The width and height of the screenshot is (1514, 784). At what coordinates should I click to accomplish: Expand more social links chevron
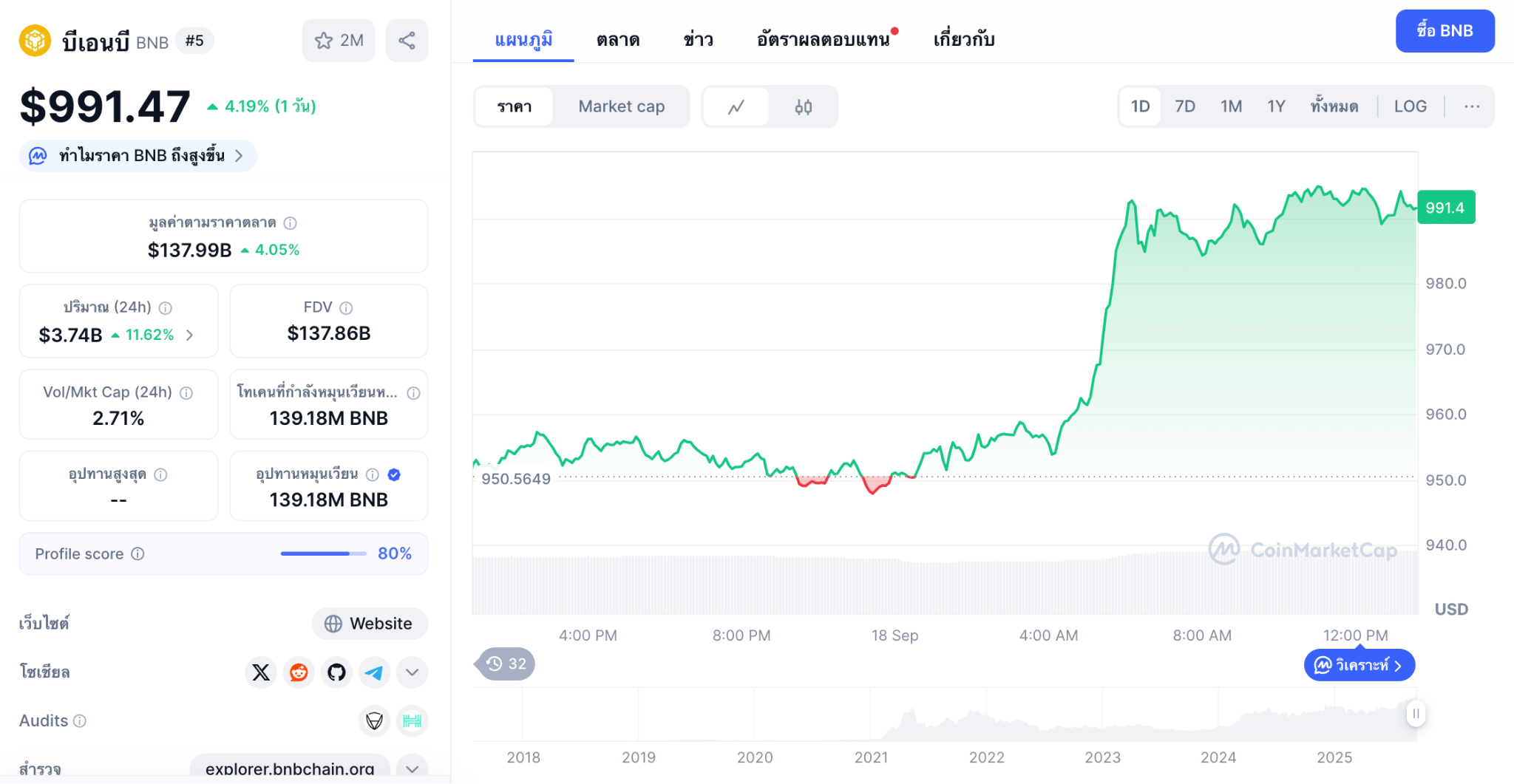pos(412,672)
